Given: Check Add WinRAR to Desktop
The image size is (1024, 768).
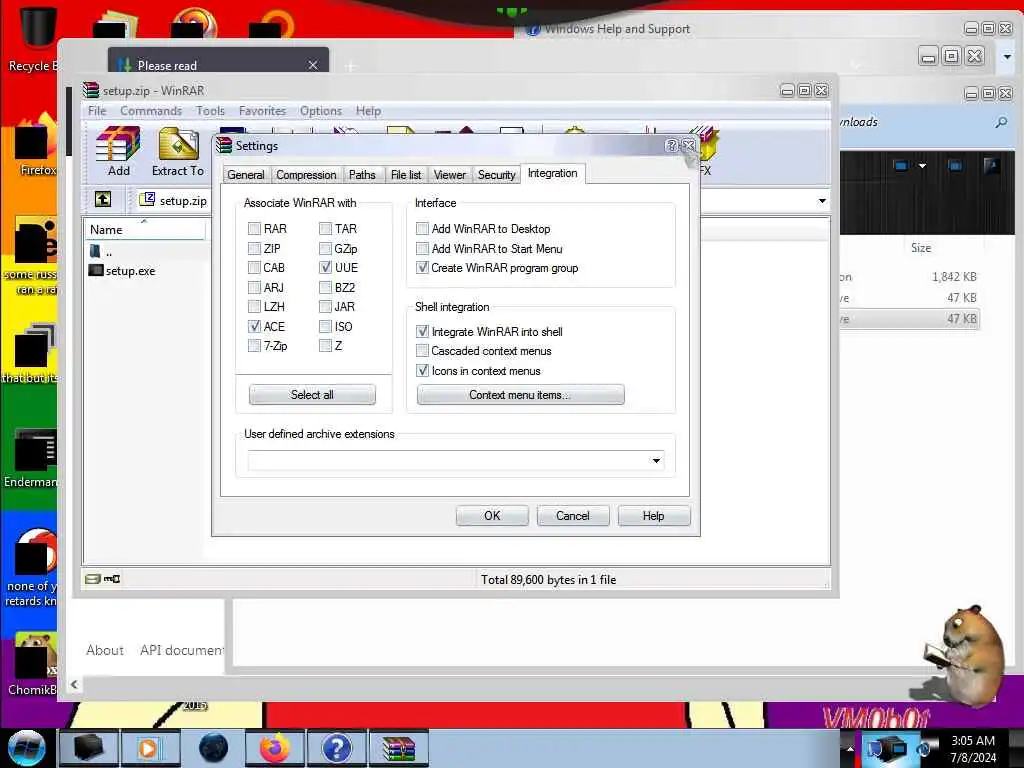Looking at the screenshot, I should (422, 229).
